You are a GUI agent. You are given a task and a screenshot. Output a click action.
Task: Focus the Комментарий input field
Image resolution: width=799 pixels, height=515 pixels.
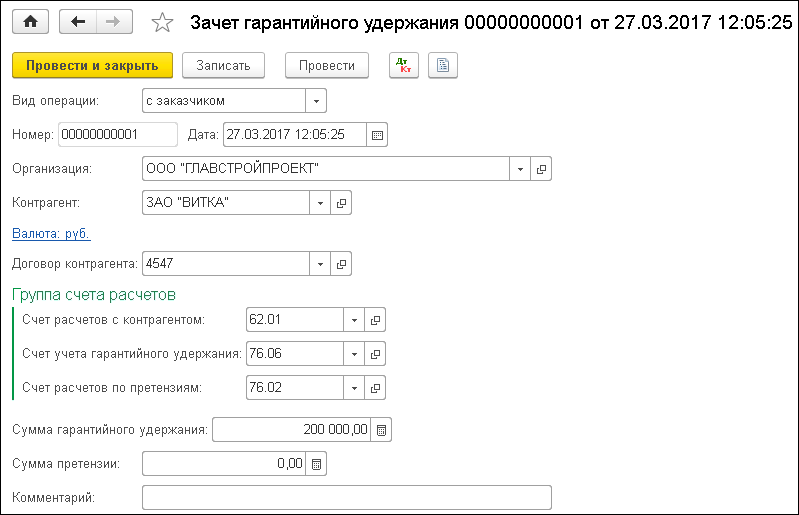coord(347,498)
